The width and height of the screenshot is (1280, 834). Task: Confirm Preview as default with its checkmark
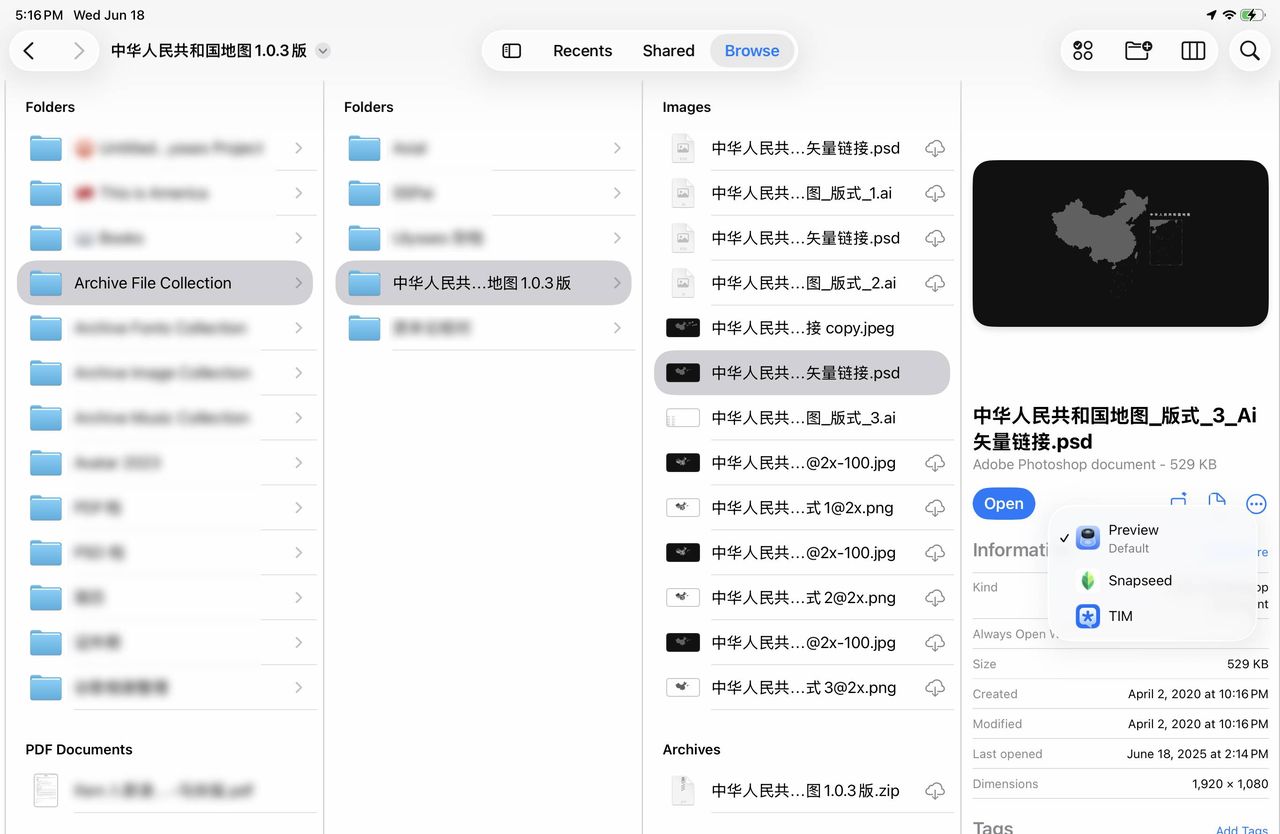pyautogui.click(x=1065, y=538)
